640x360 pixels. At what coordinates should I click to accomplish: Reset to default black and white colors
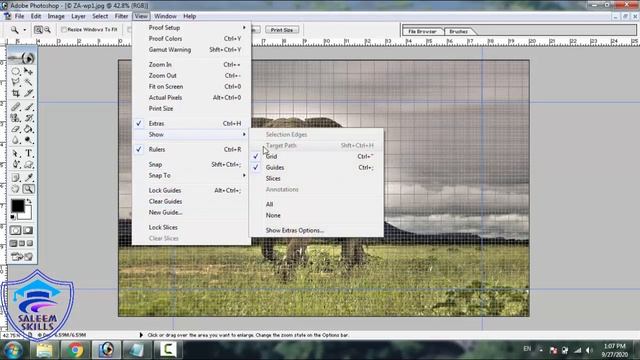13,217
